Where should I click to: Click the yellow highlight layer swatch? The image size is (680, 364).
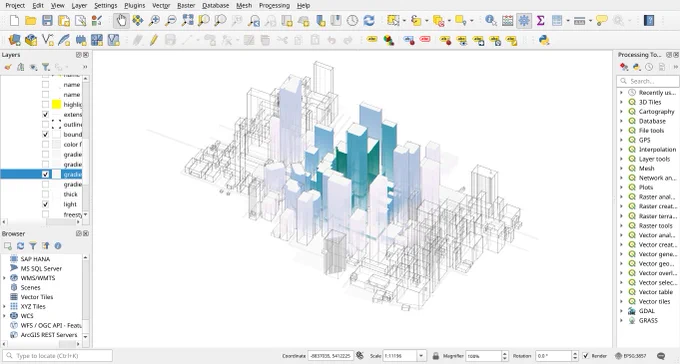(x=56, y=105)
